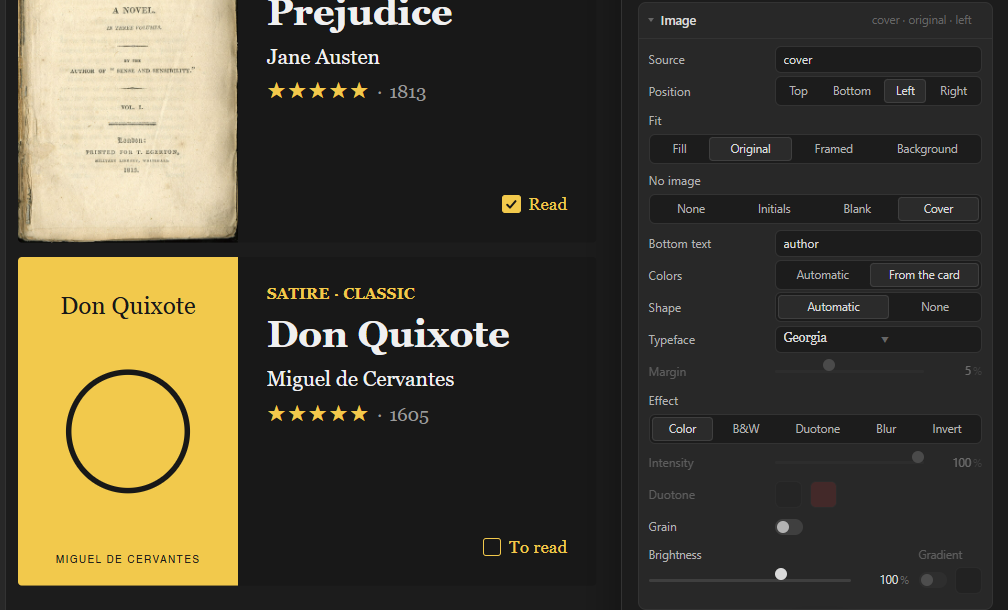This screenshot has height=610, width=1008.
Task: Toggle the Gradient switch
Action: coord(933,580)
